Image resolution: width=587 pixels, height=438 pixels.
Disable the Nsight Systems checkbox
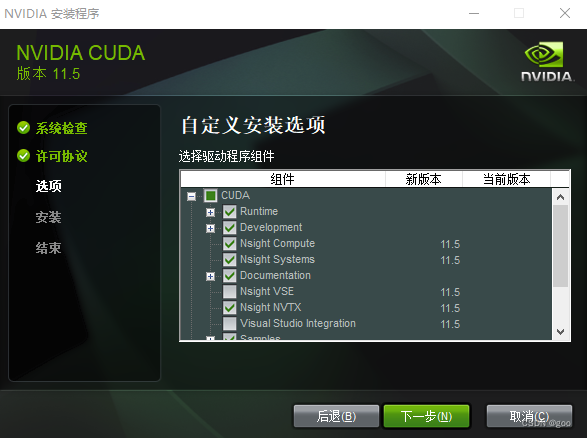point(229,259)
